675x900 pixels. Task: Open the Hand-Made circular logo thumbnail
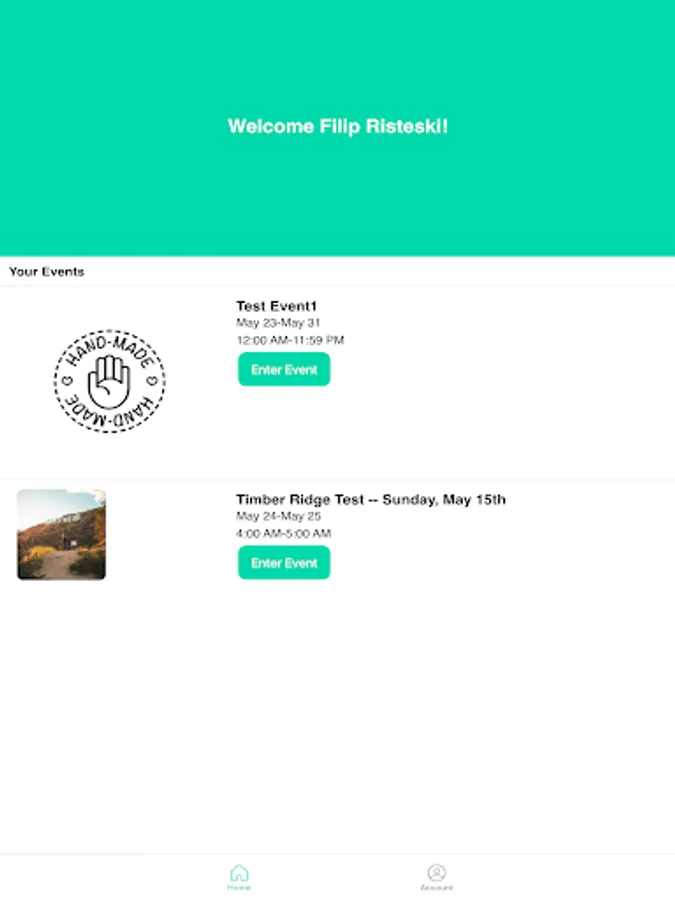(x=109, y=381)
